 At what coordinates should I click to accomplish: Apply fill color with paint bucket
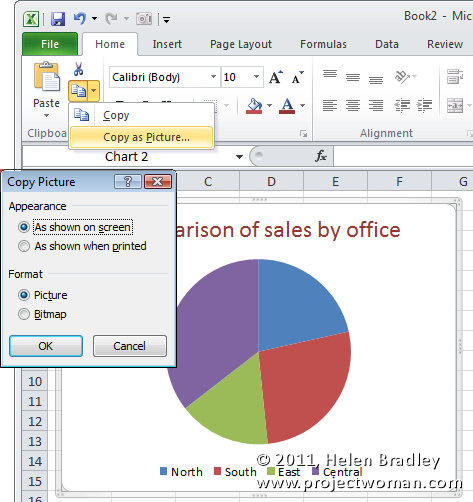[254, 106]
